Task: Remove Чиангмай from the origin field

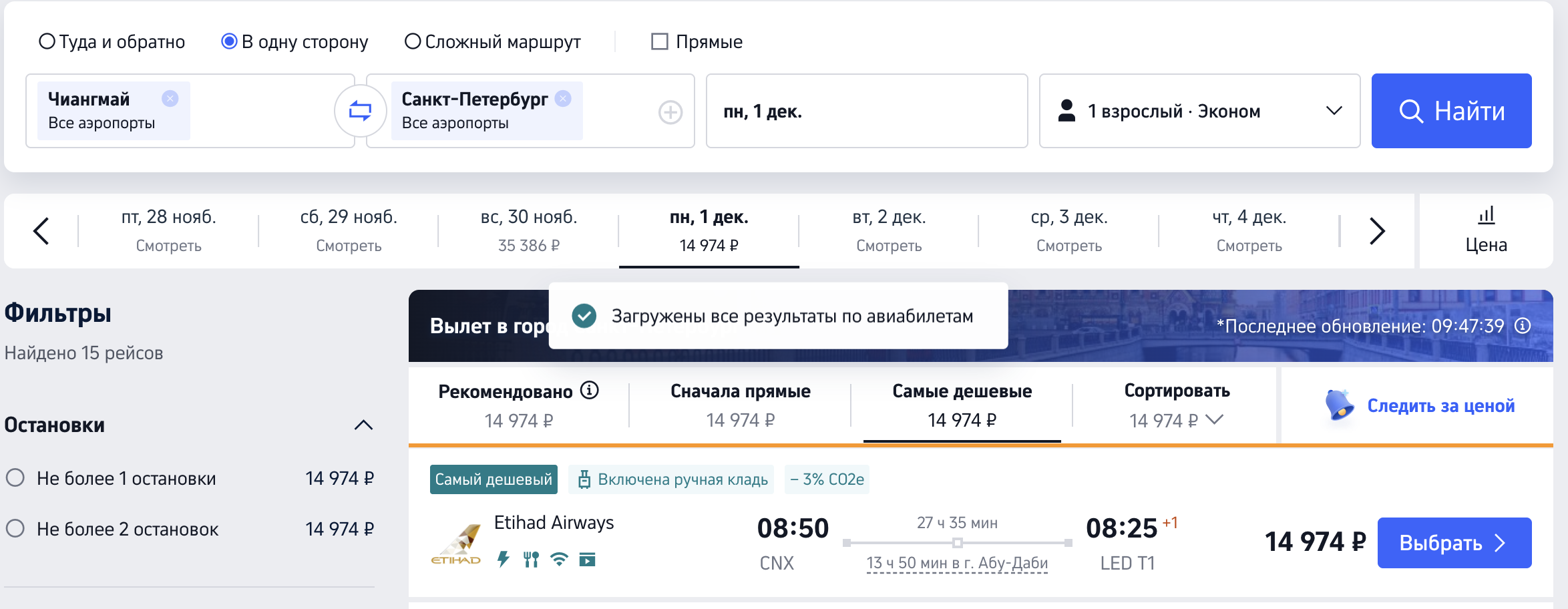Action: coord(170,99)
